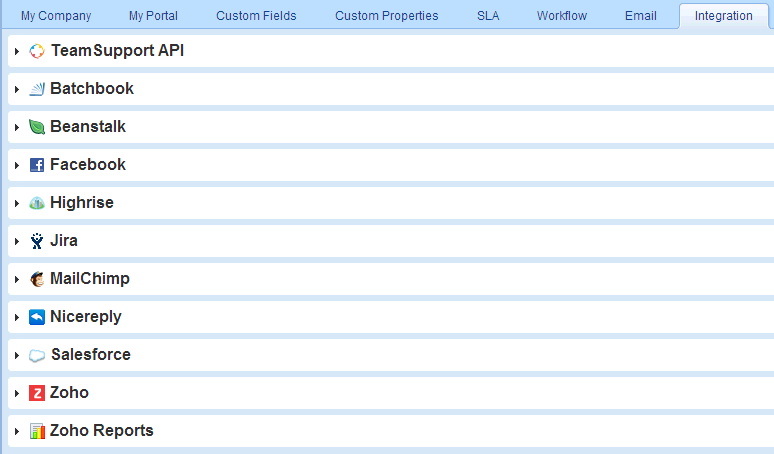Expand the Jira section arrow
The height and width of the screenshot is (454, 774).
[17, 241]
